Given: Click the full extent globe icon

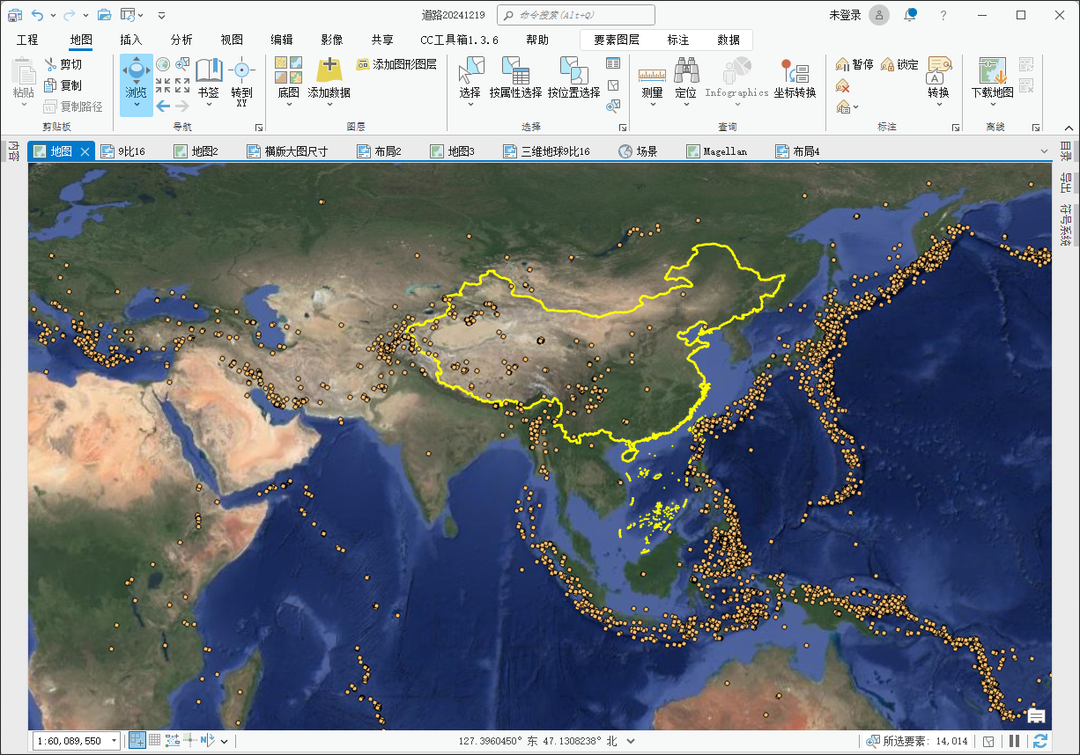Looking at the screenshot, I should [163, 65].
